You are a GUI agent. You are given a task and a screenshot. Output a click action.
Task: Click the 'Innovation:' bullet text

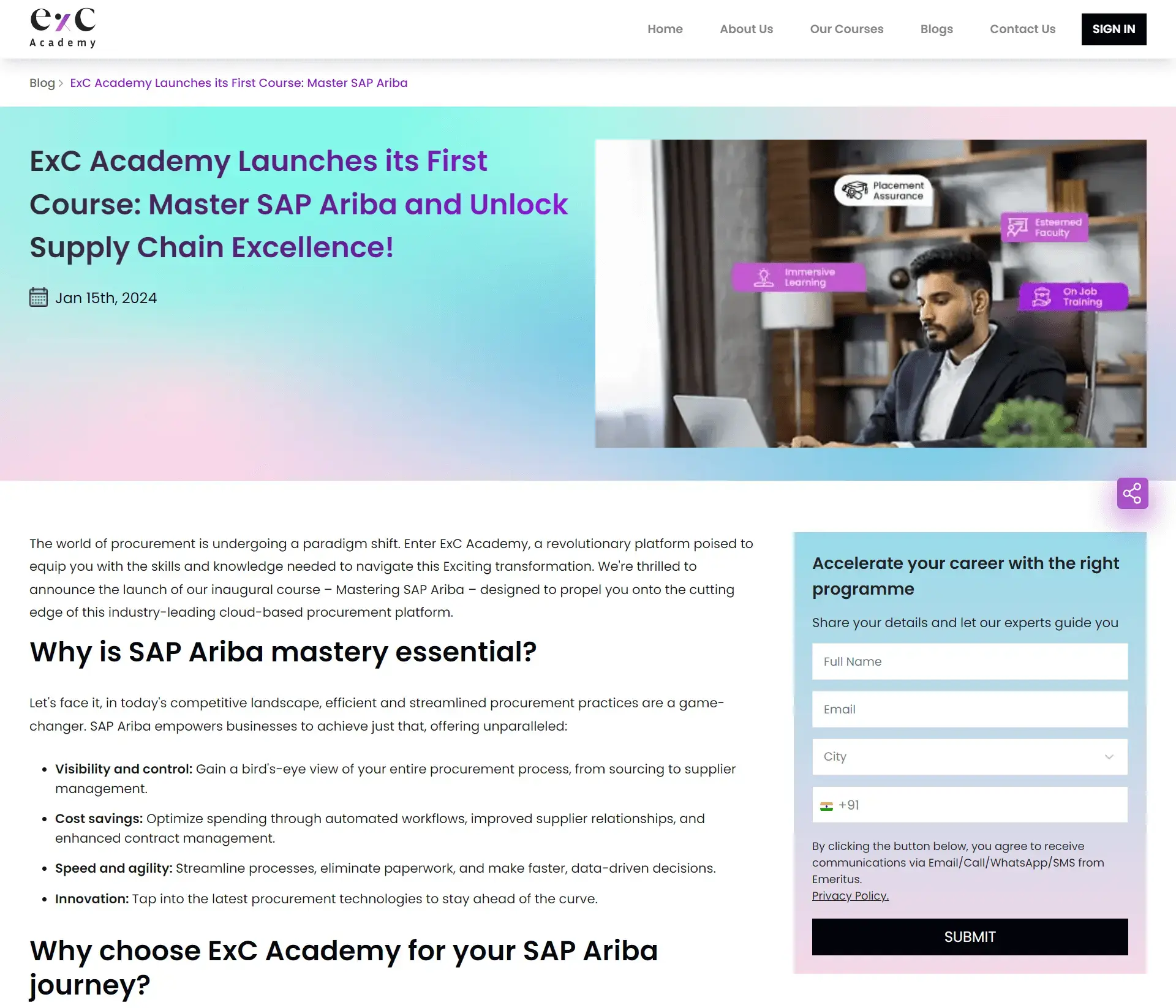[92, 899]
